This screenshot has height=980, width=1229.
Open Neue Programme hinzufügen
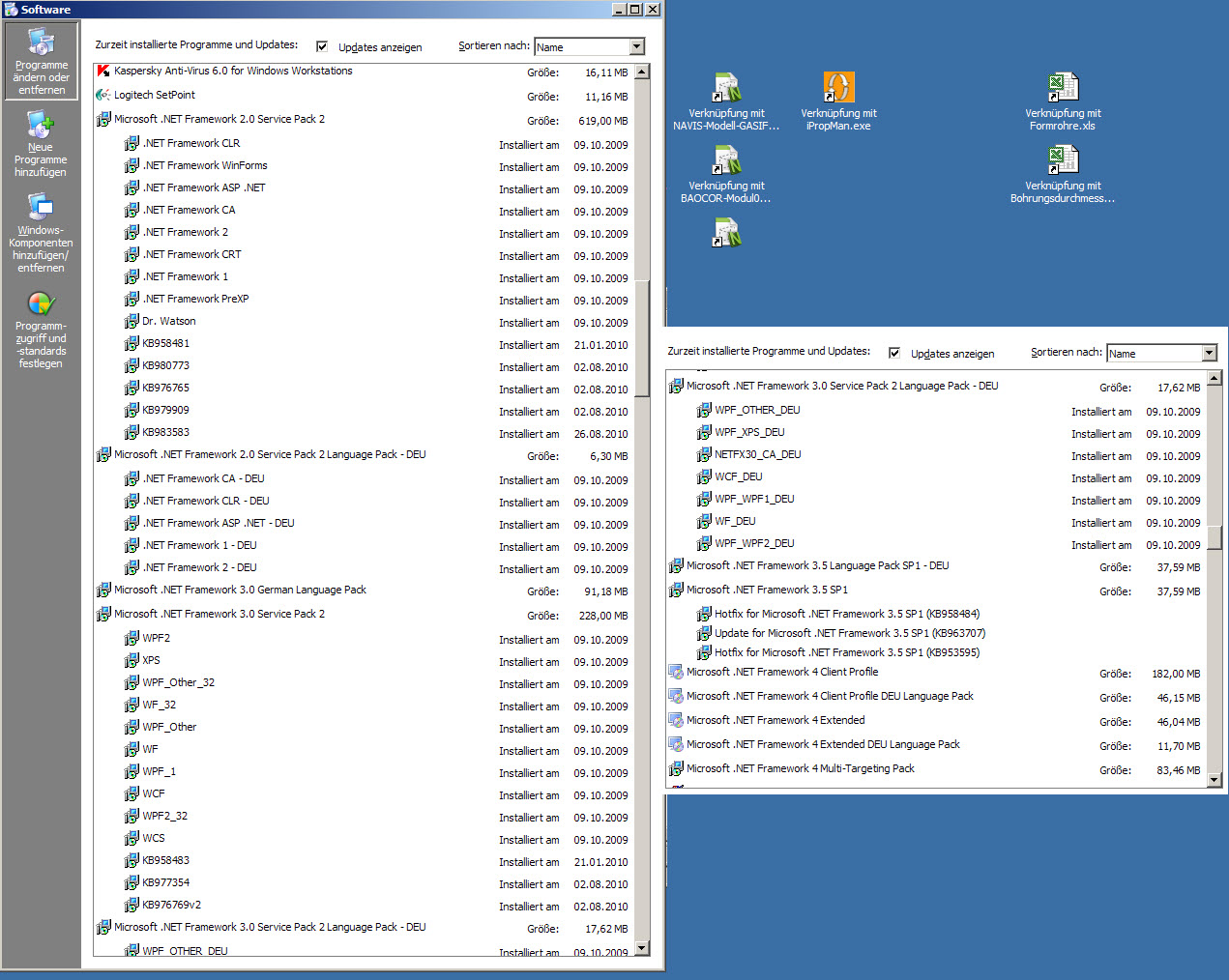point(41,143)
